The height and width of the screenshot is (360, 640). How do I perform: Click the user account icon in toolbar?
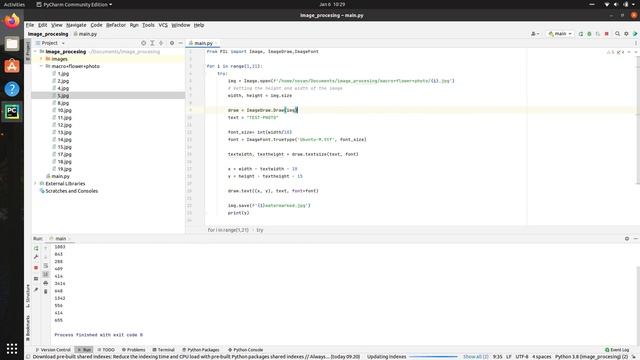click(535, 34)
